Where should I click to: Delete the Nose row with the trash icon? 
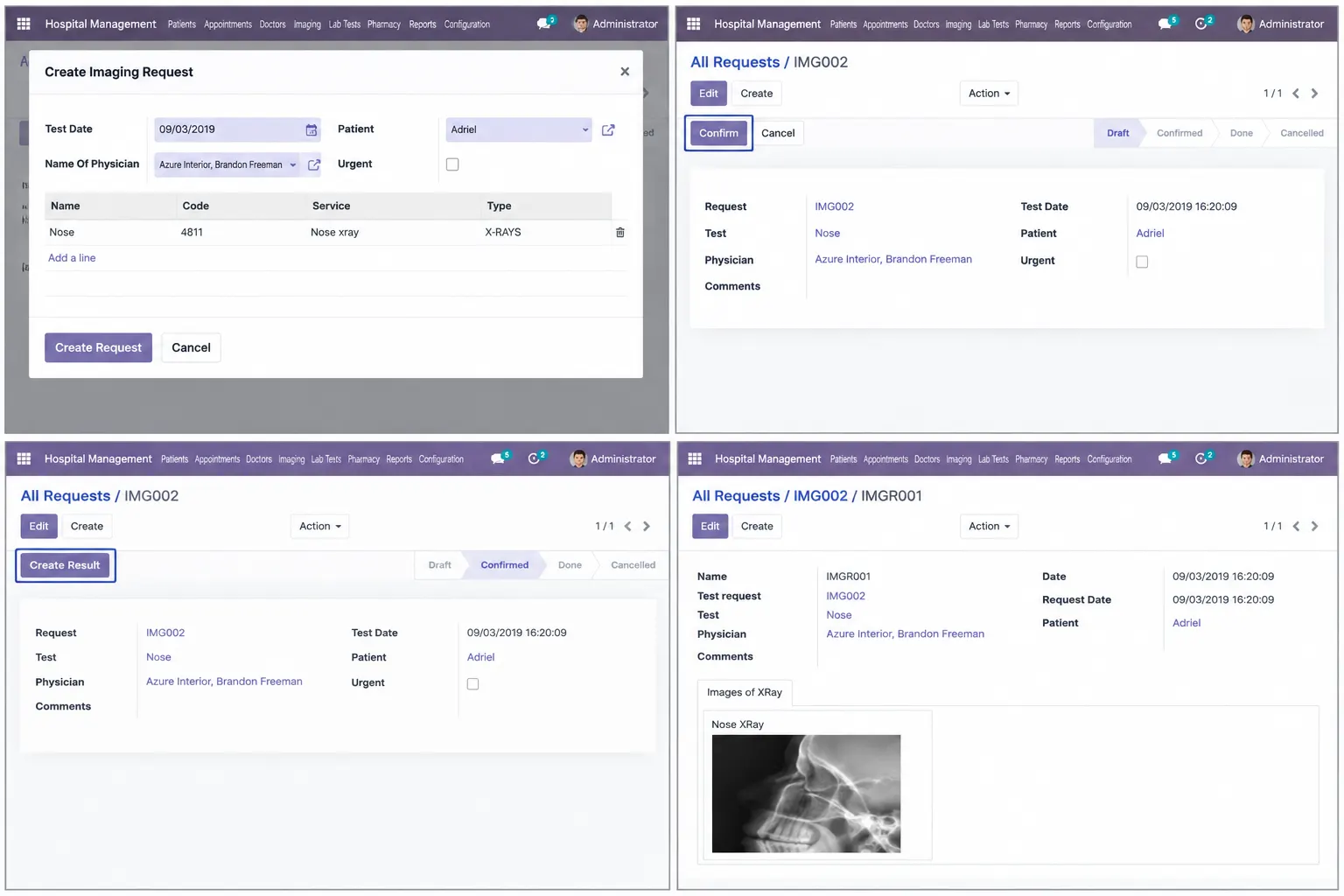point(620,233)
